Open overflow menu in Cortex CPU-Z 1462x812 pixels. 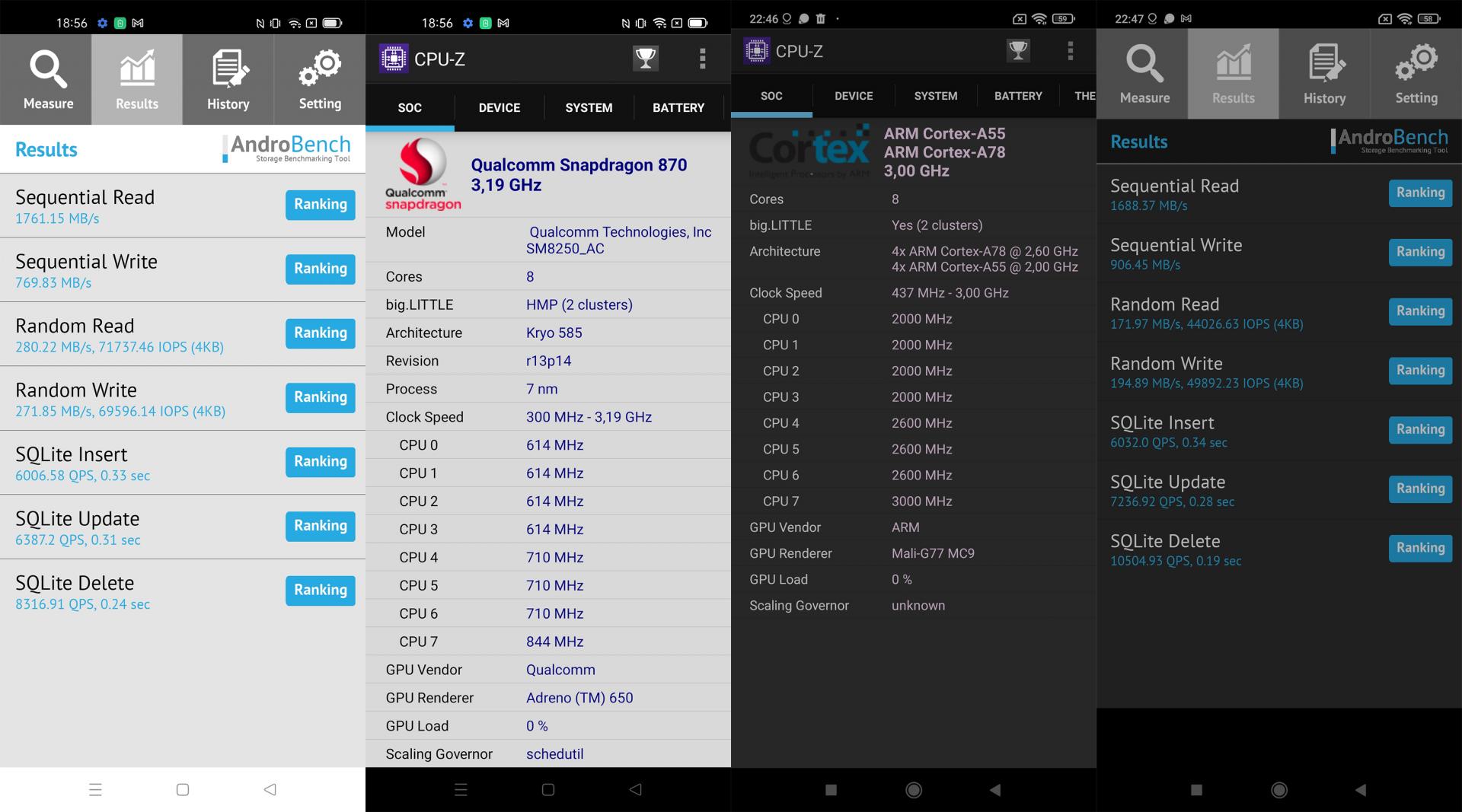[1071, 51]
